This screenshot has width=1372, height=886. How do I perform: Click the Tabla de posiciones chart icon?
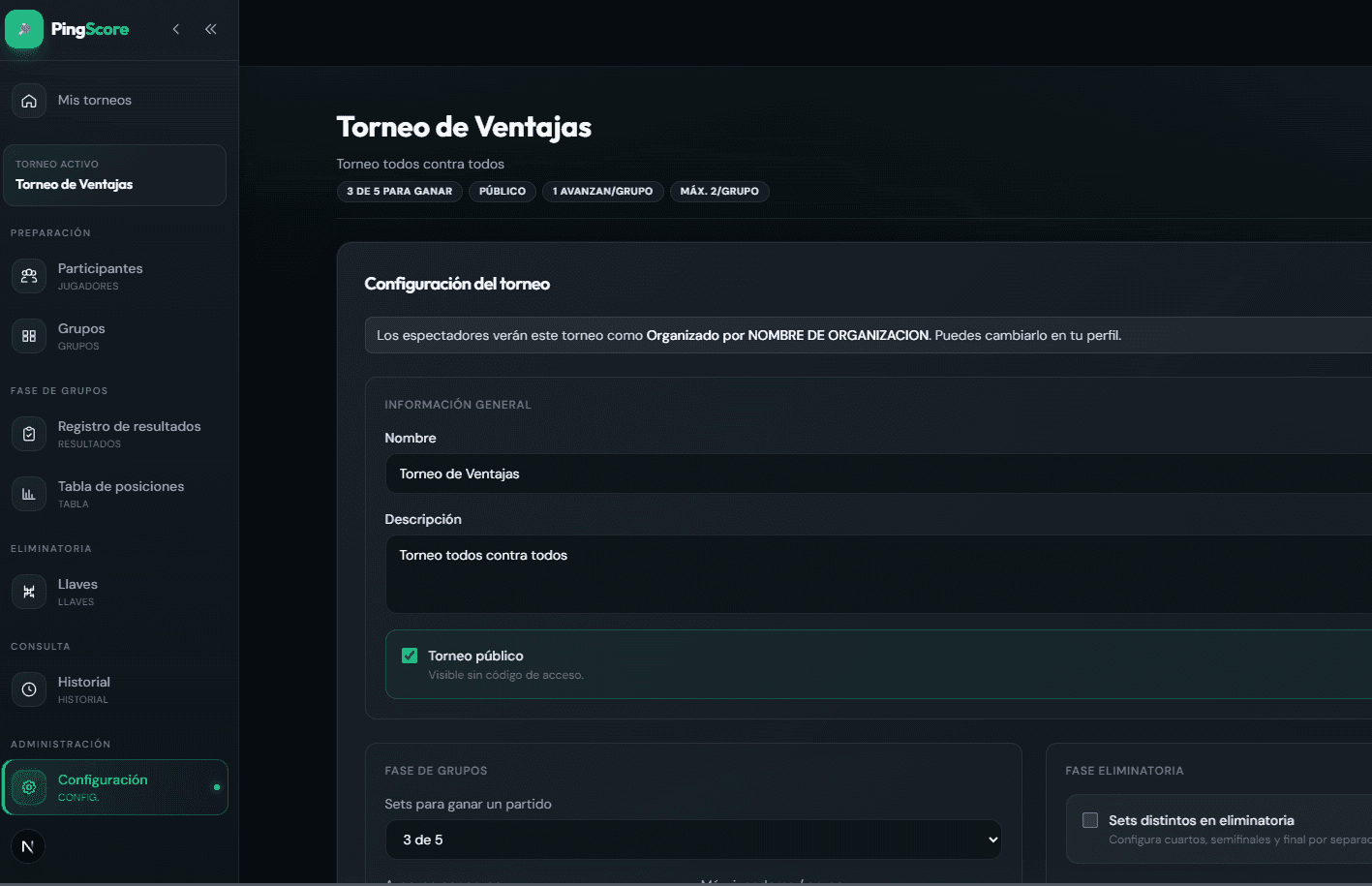click(x=29, y=494)
